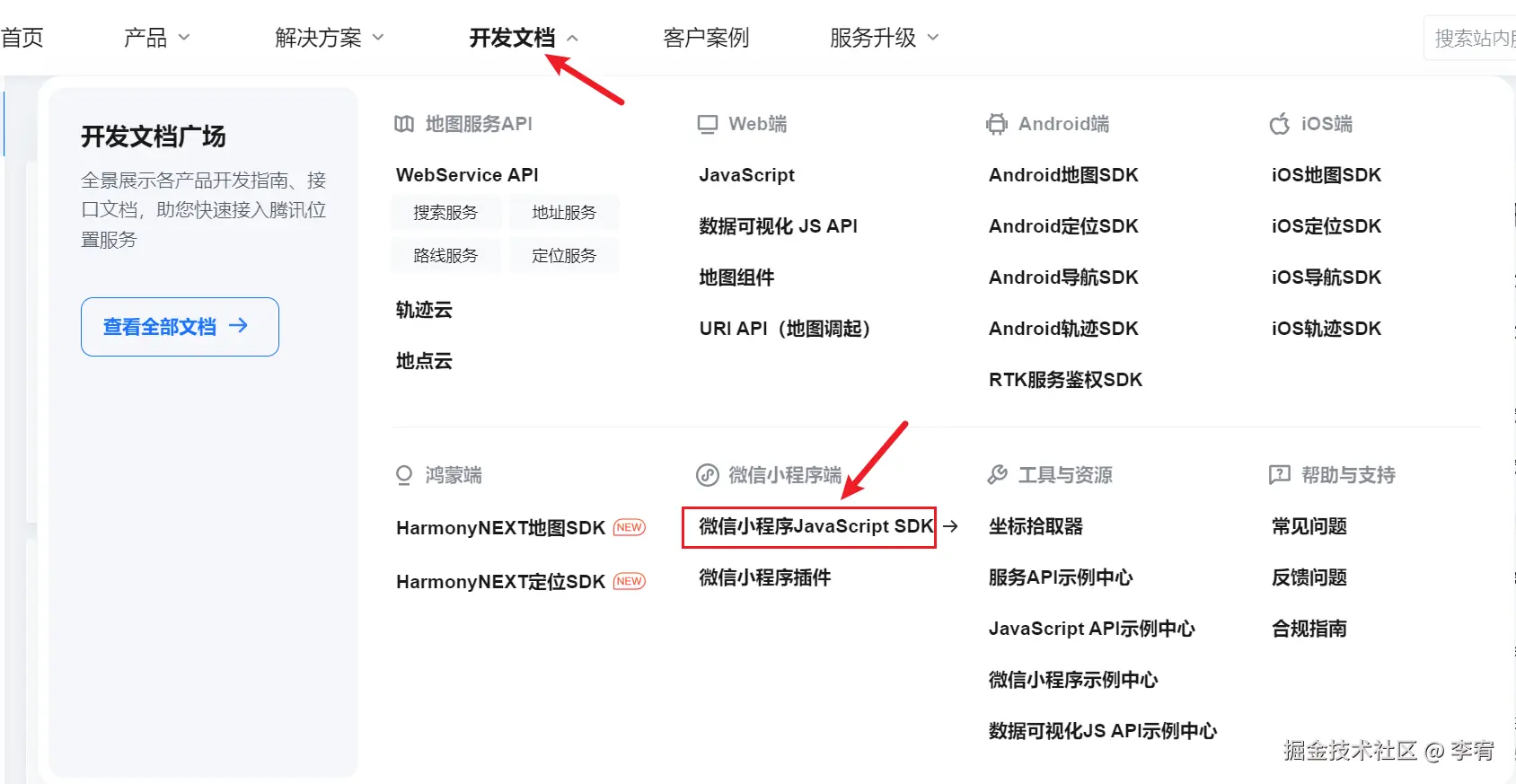The image size is (1516, 784).
Task: Click the 鸿蒙端 section icon
Action: 404,475
